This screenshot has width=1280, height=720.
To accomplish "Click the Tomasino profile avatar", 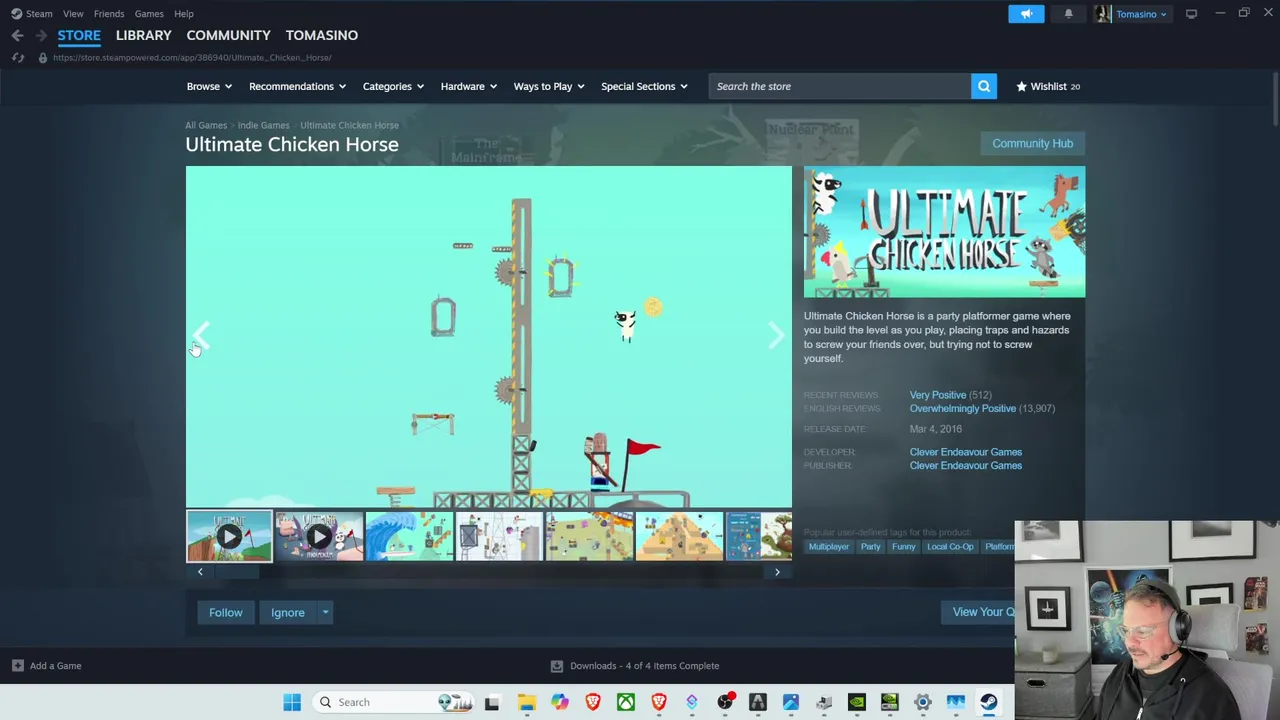I will (1103, 14).
